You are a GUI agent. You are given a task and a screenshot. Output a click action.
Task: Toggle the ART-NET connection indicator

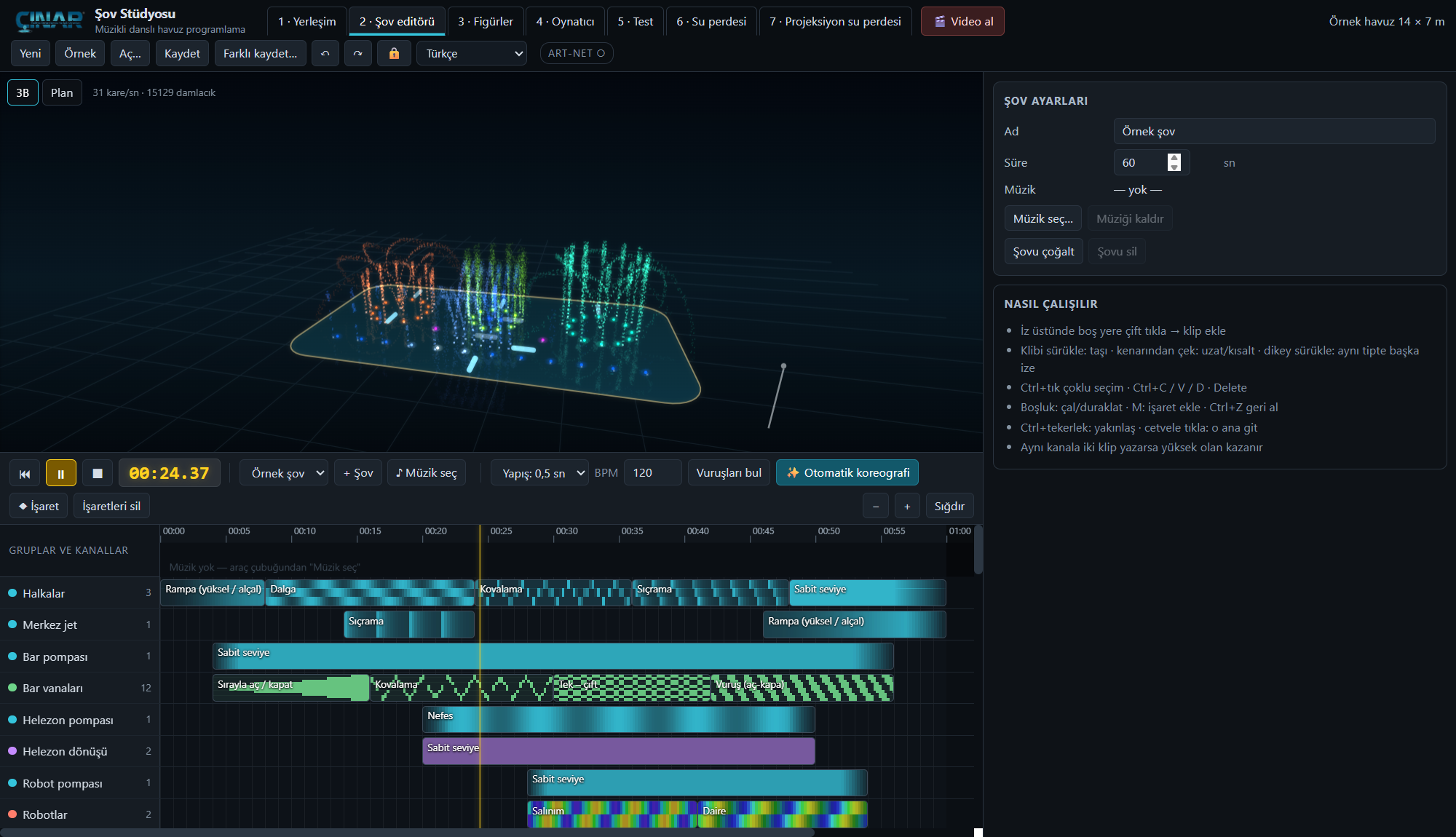(x=577, y=53)
